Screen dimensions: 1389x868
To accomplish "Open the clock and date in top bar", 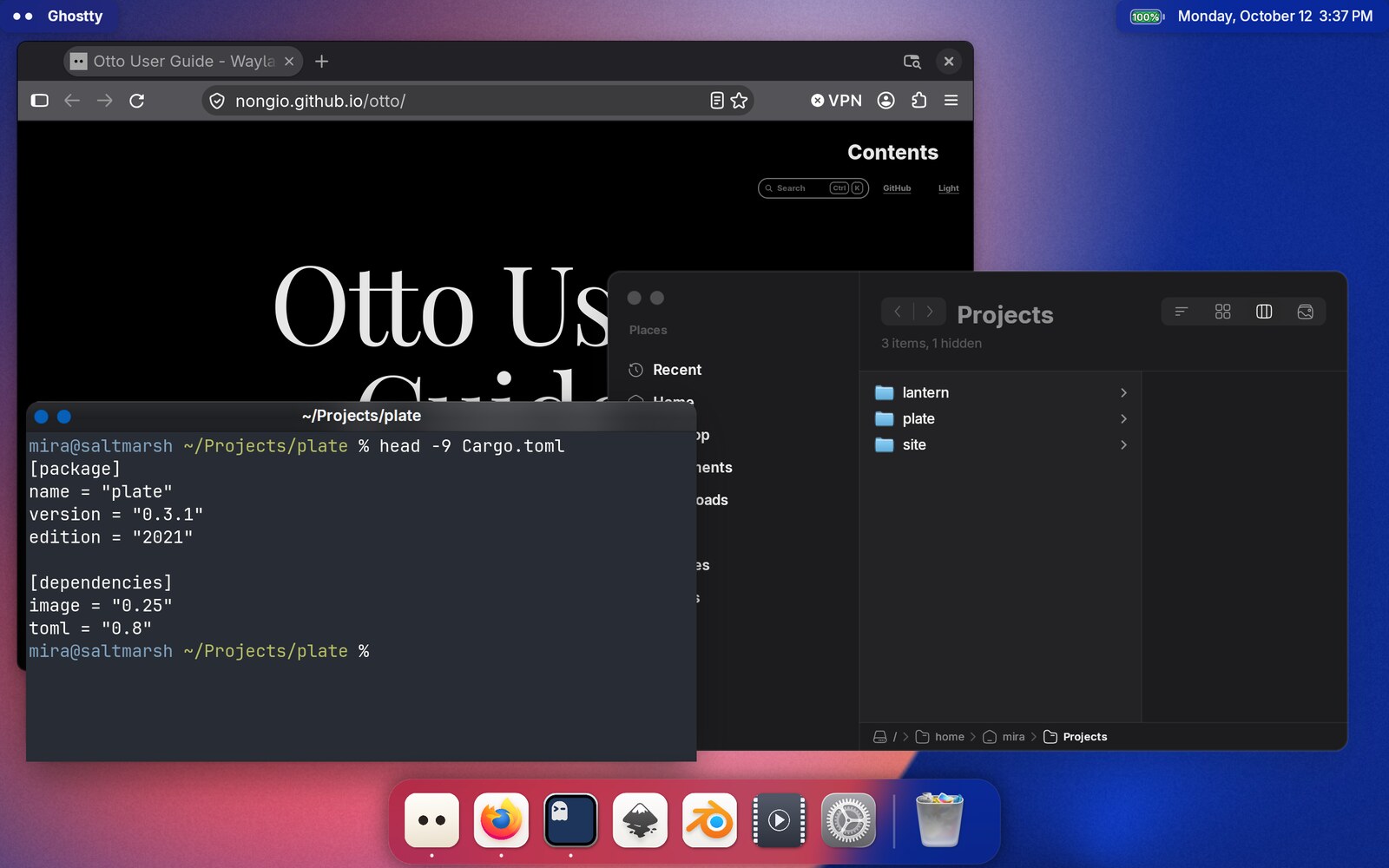I will click(x=1274, y=16).
